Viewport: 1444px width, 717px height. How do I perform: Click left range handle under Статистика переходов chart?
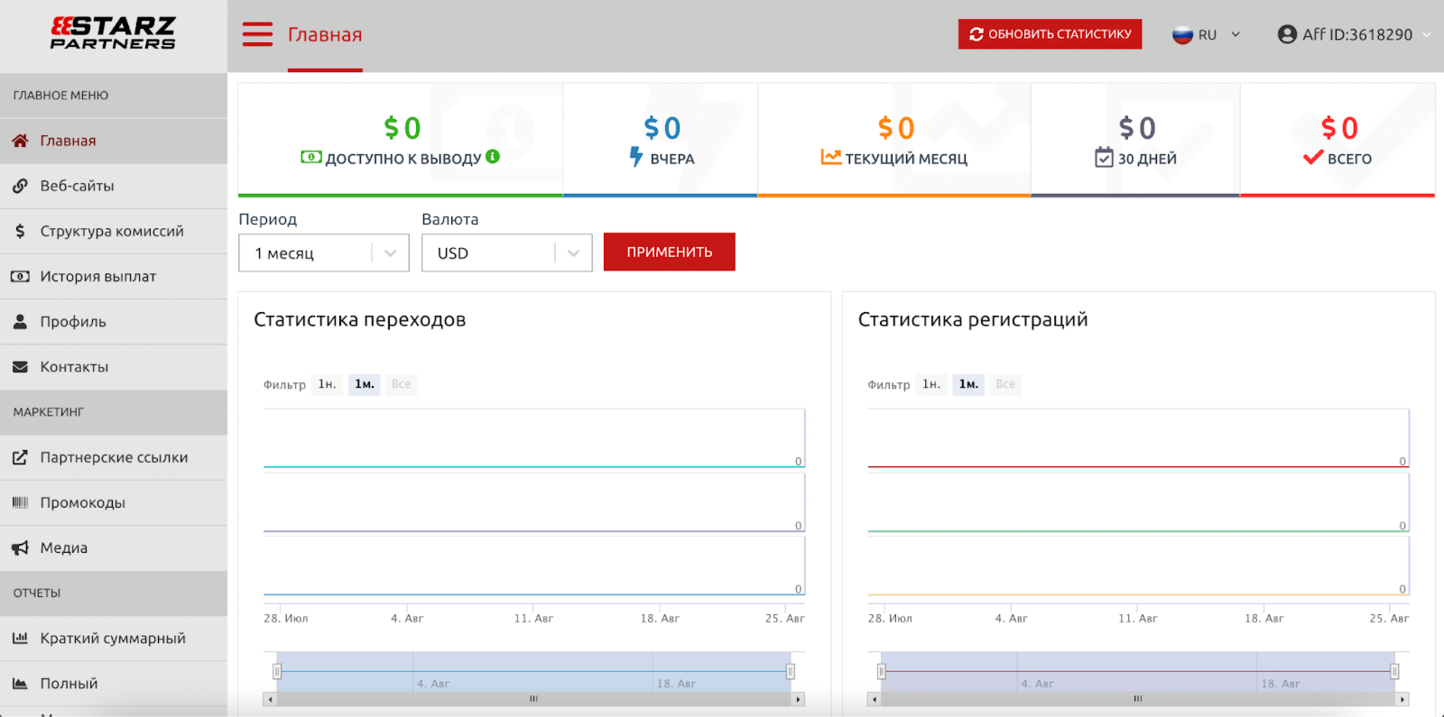pyautogui.click(x=278, y=671)
